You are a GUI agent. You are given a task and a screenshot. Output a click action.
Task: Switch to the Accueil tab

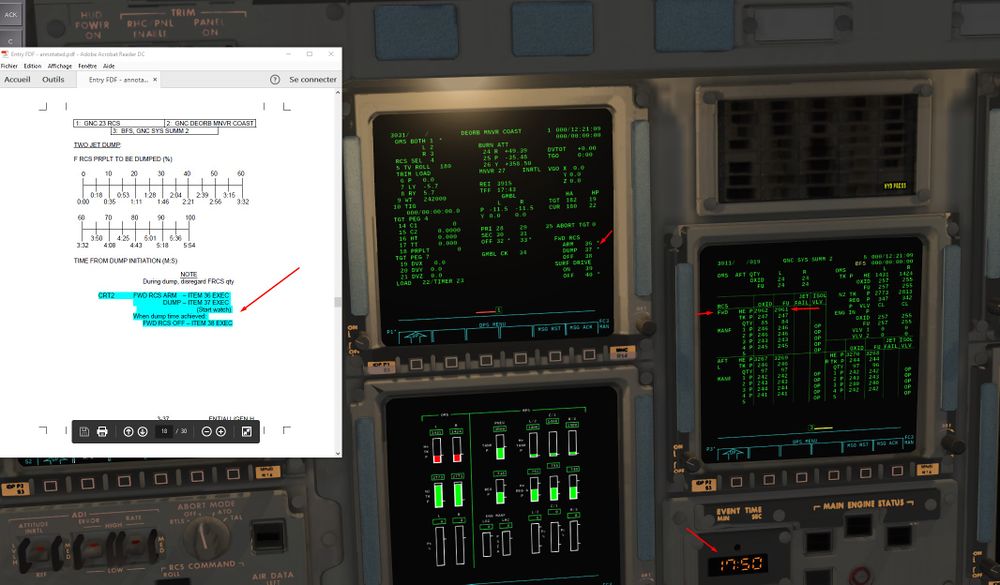(x=17, y=80)
